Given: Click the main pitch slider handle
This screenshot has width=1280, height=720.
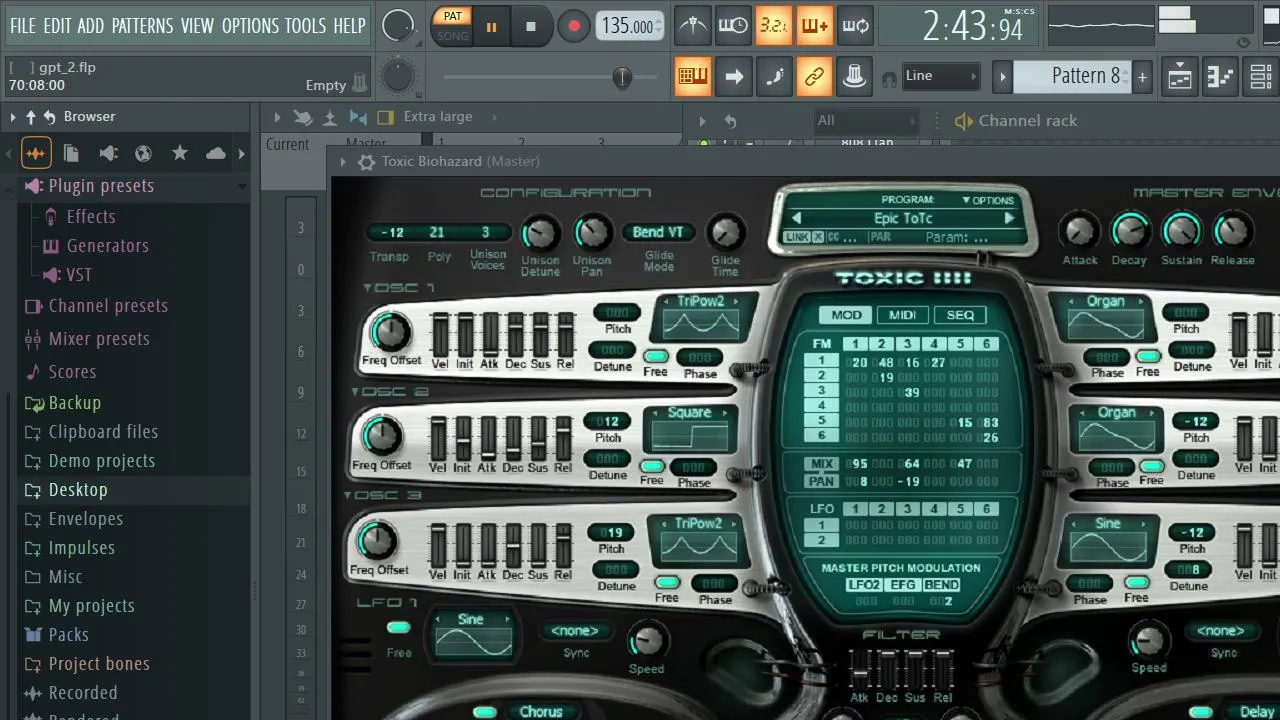Looking at the screenshot, I should 622,77.
